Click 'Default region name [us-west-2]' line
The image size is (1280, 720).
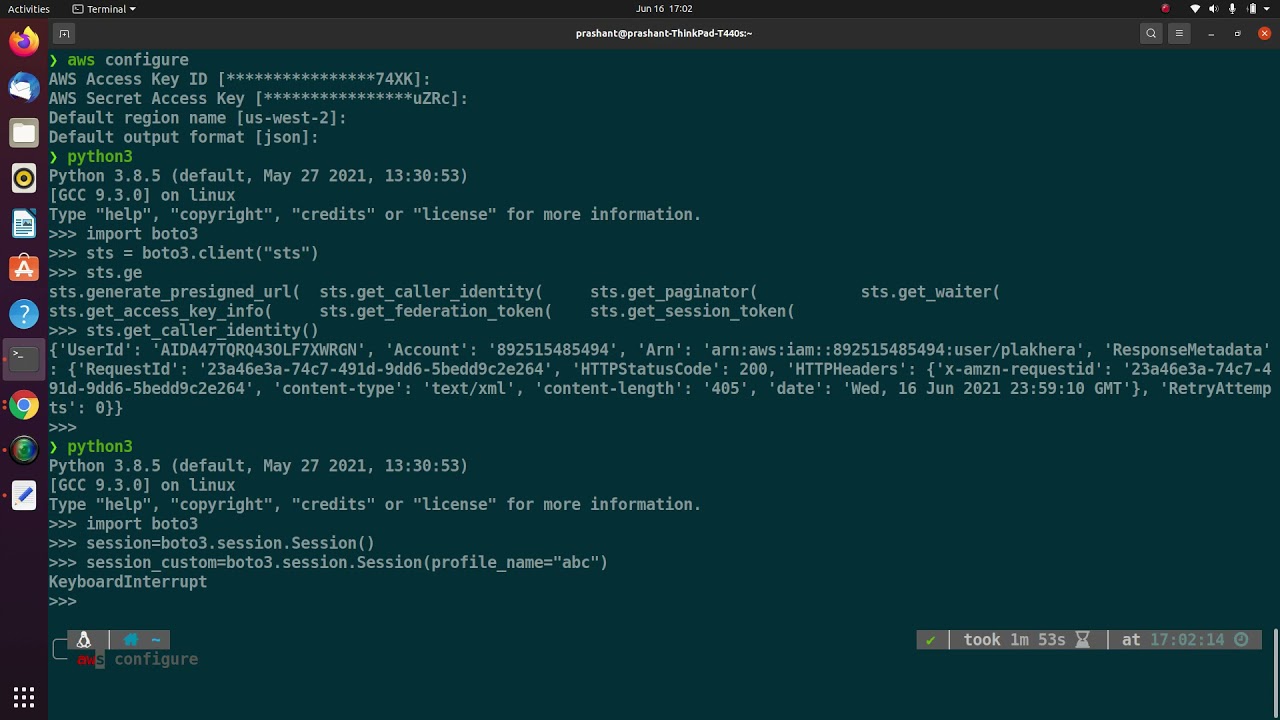(198, 118)
